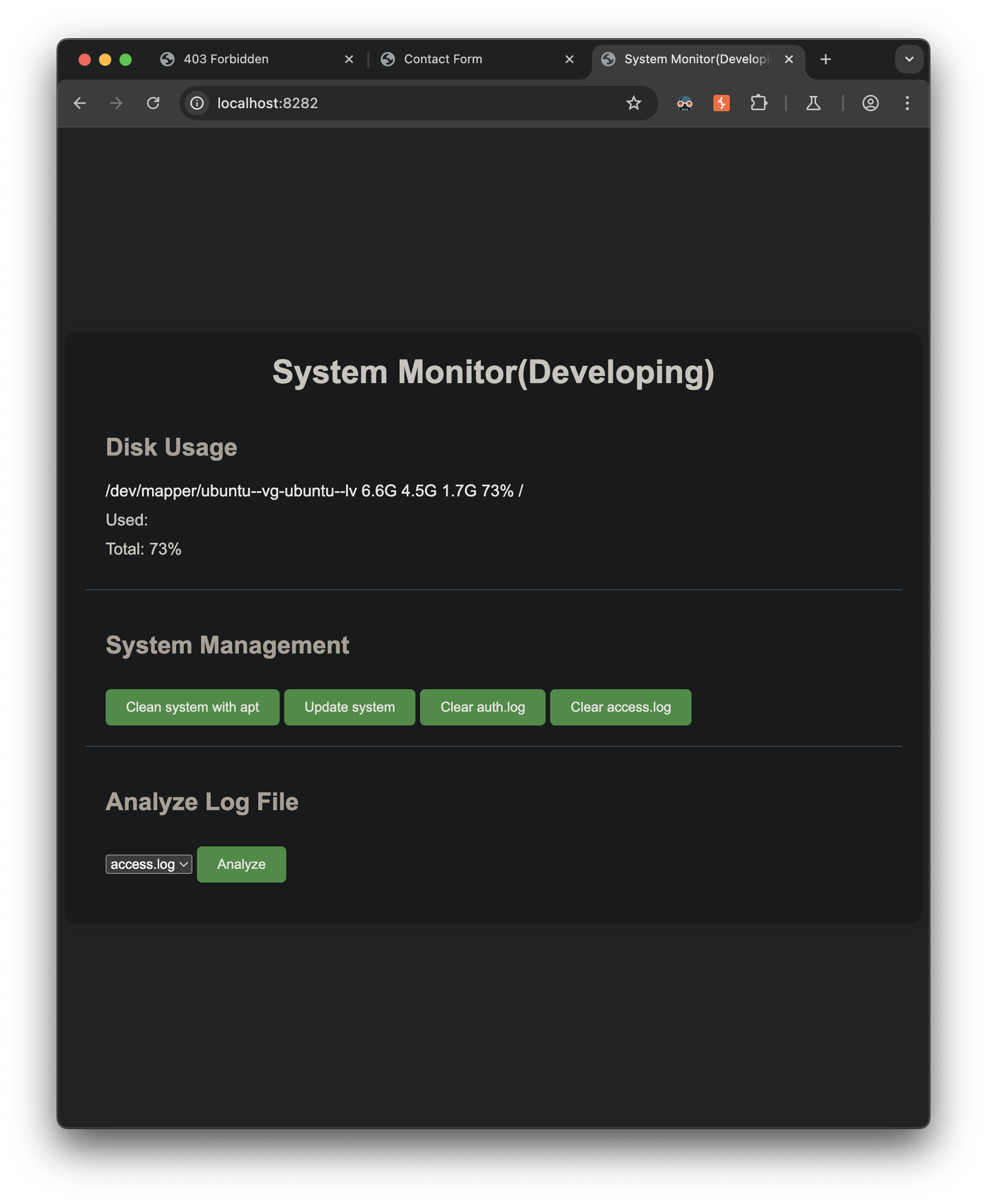Screen dimensions: 987x1204
Task: Open a new browser tab
Action: click(x=826, y=59)
